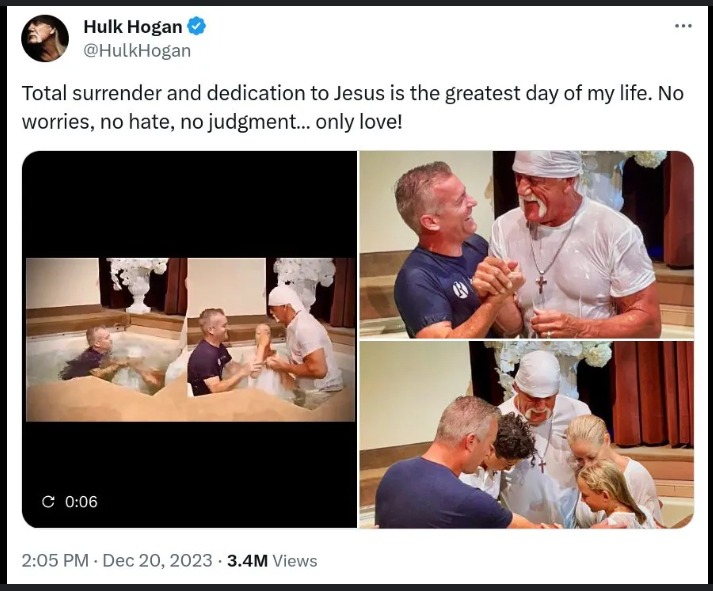Click cross necklace in the handshake photo
Image resolution: width=713 pixels, height=591 pixels.
pyautogui.click(x=541, y=284)
